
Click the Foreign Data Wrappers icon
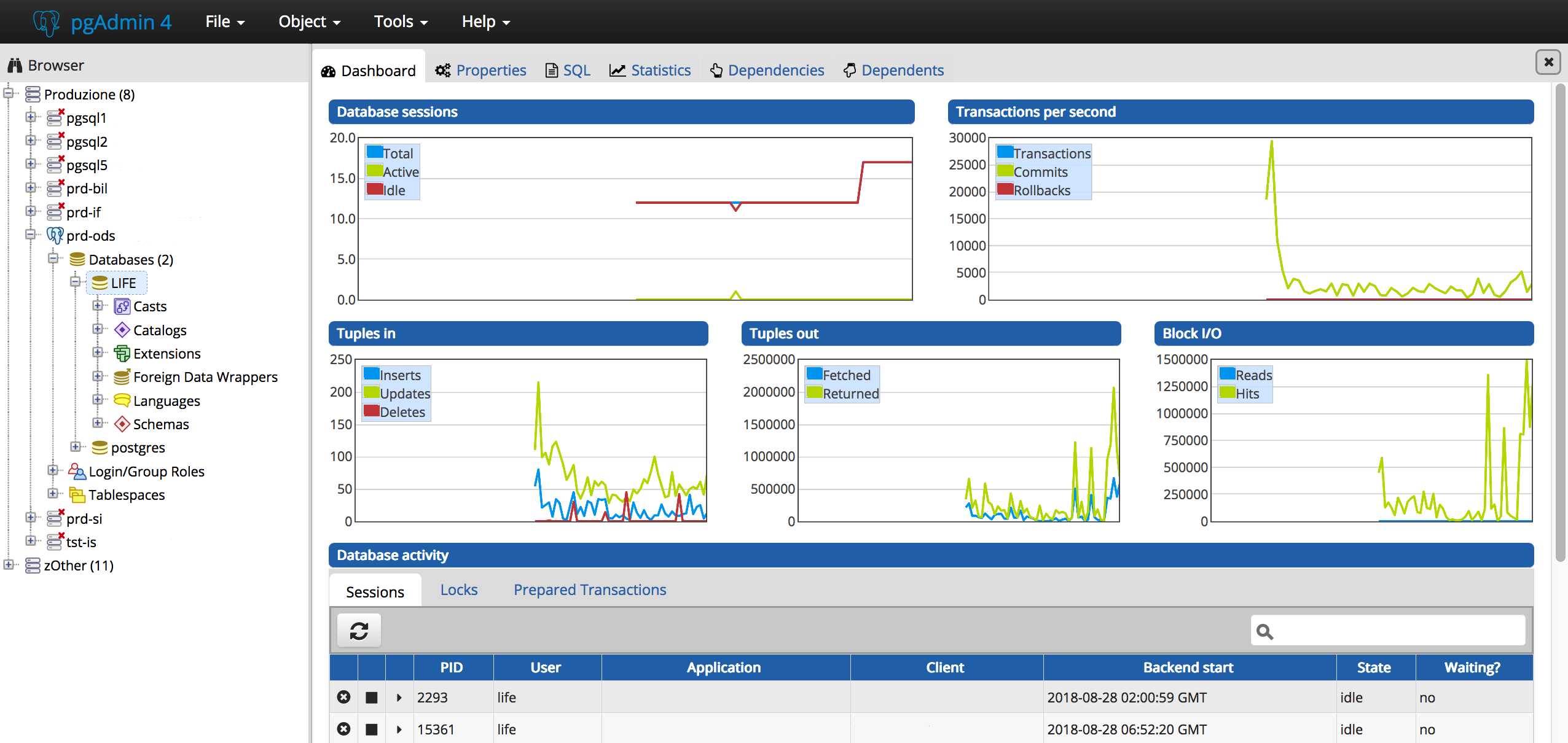122,376
